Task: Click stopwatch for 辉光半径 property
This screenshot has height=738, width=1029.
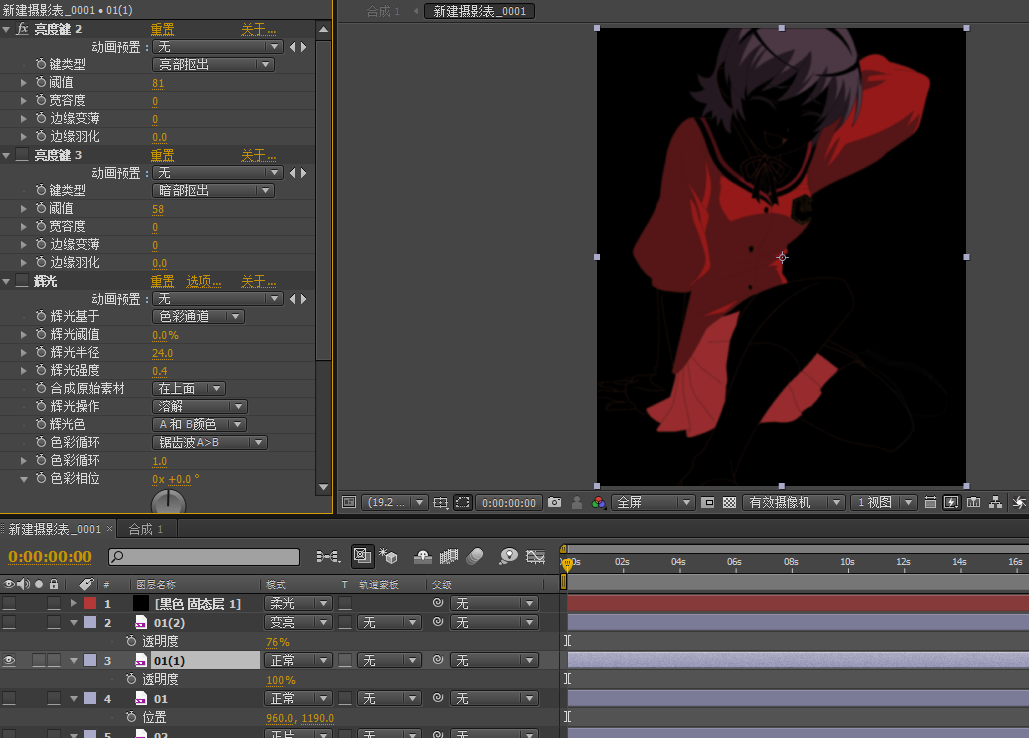Action: (41, 353)
